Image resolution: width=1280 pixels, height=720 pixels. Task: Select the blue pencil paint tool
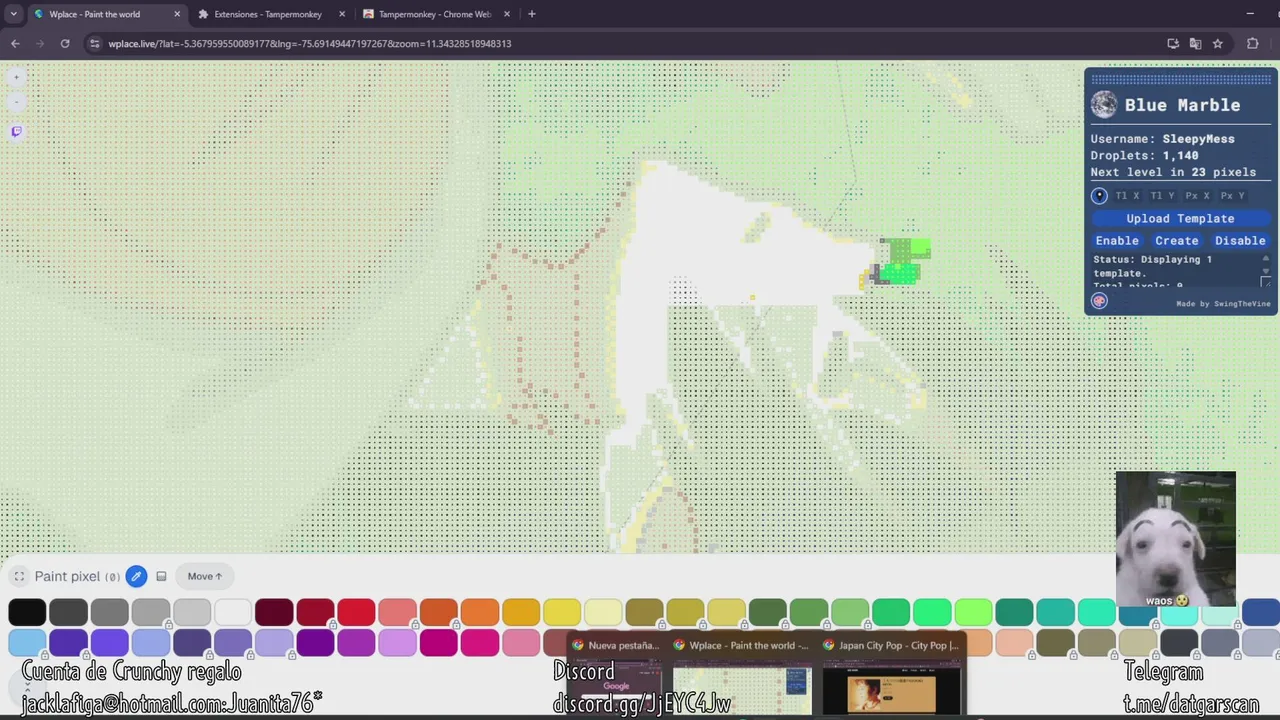click(136, 576)
